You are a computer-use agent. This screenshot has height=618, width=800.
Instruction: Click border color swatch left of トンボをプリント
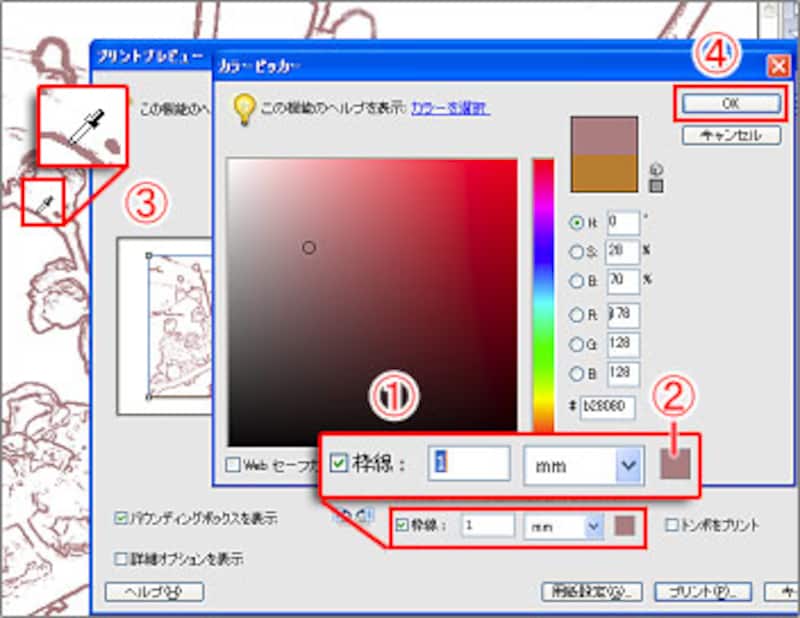point(624,526)
